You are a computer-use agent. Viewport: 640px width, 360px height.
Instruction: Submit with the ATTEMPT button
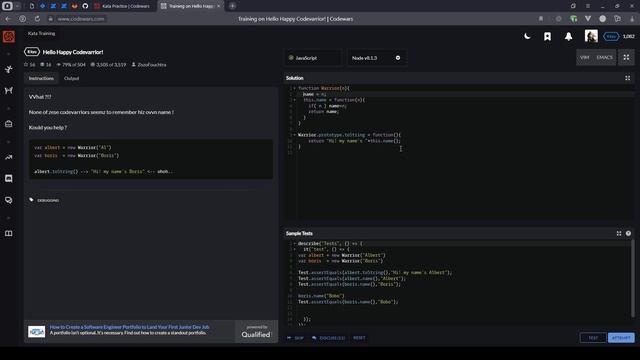[621, 338]
